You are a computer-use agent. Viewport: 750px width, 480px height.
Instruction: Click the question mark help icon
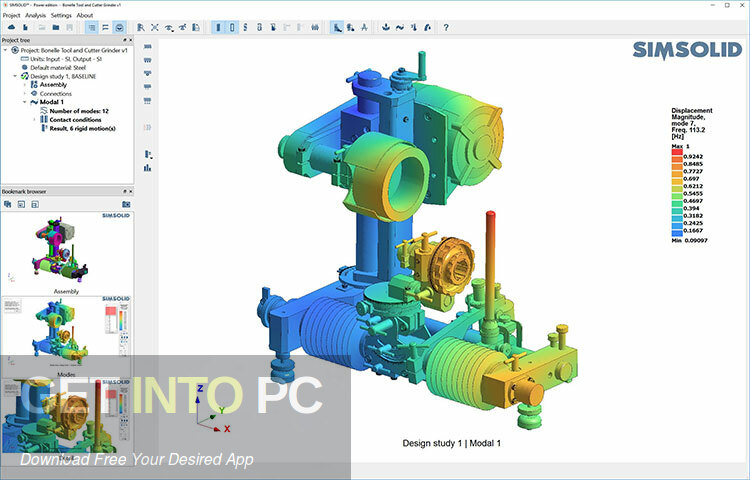click(446, 28)
